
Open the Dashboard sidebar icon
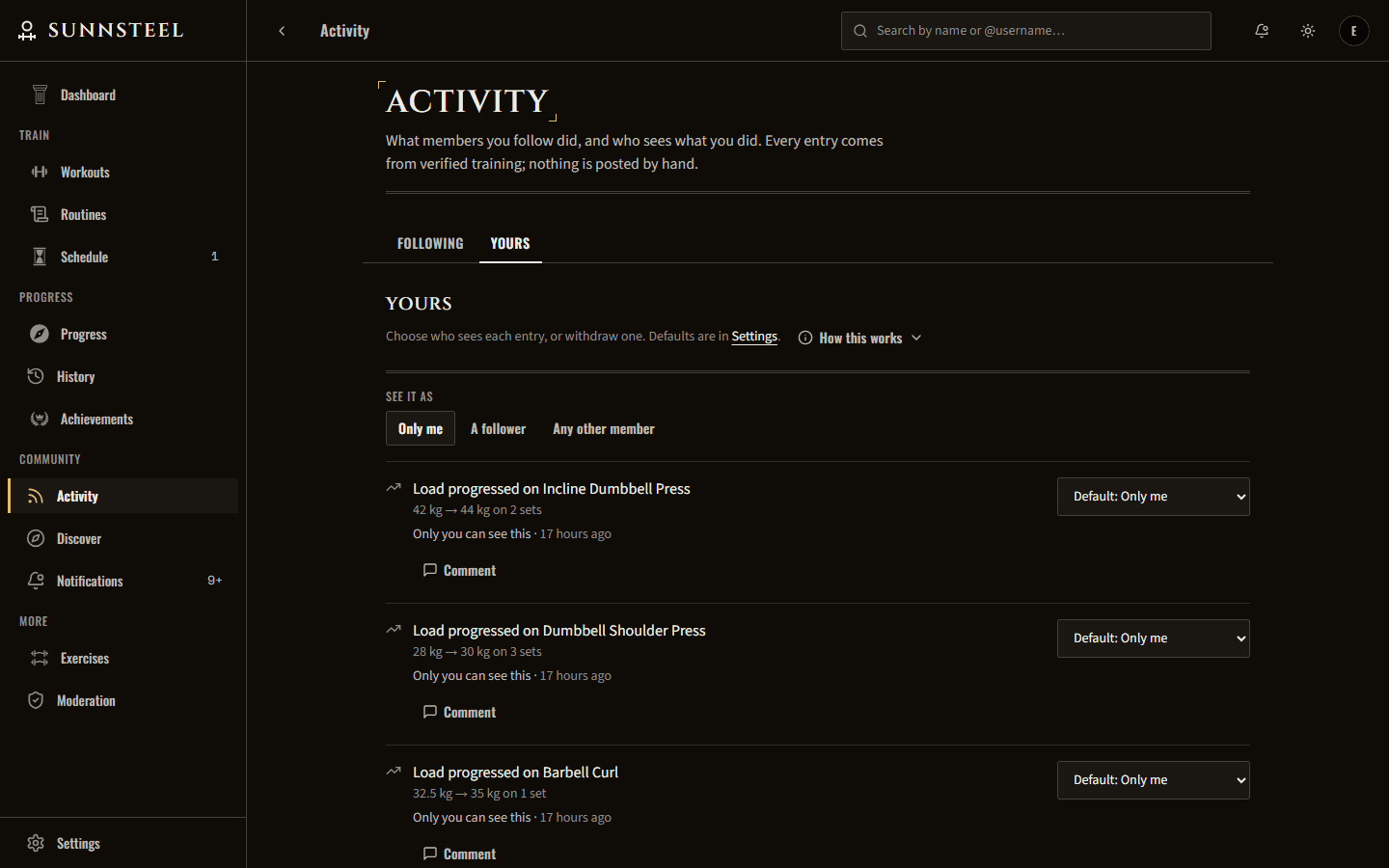(x=40, y=95)
